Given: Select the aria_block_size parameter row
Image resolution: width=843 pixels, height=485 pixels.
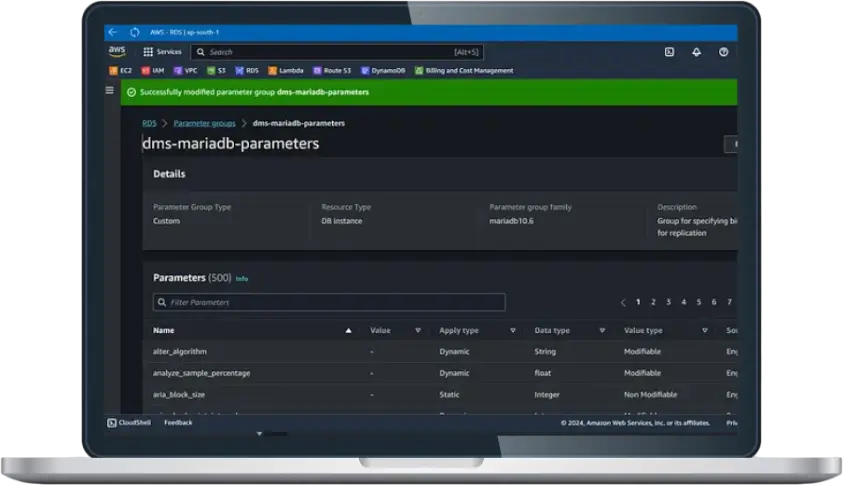Looking at the screenshot, I should tap(439, 395).
